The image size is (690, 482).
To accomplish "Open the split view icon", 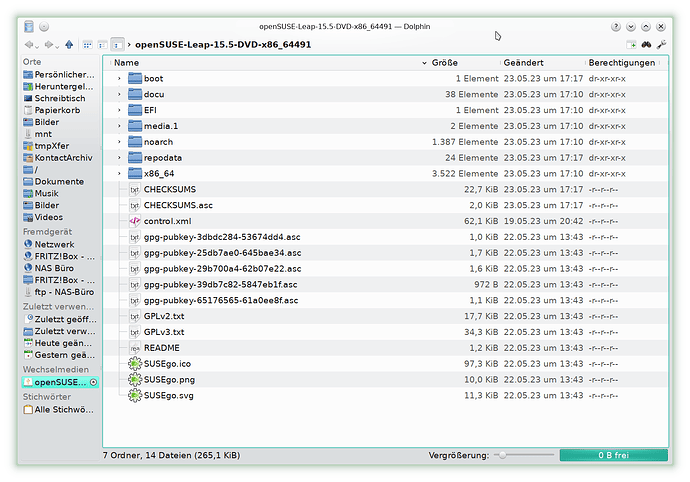I will click(631, 44).
